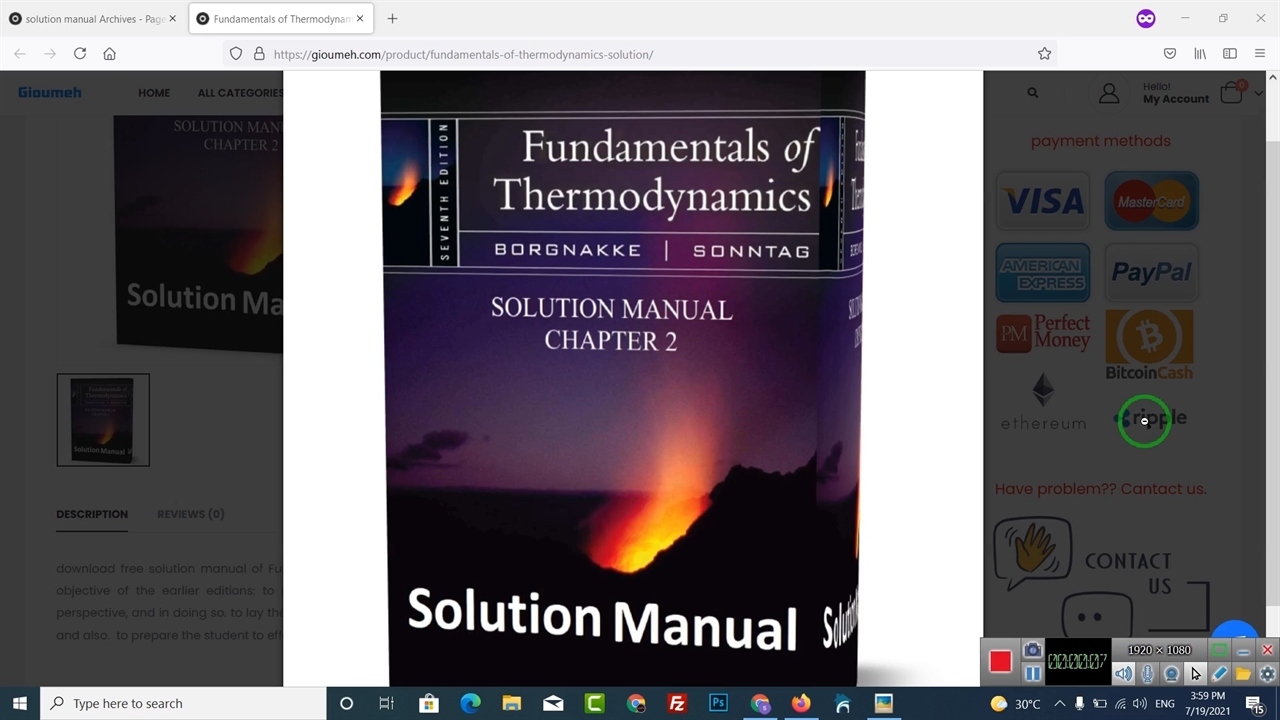
Task: Pause the screen recording
Action: point(1032,674)
